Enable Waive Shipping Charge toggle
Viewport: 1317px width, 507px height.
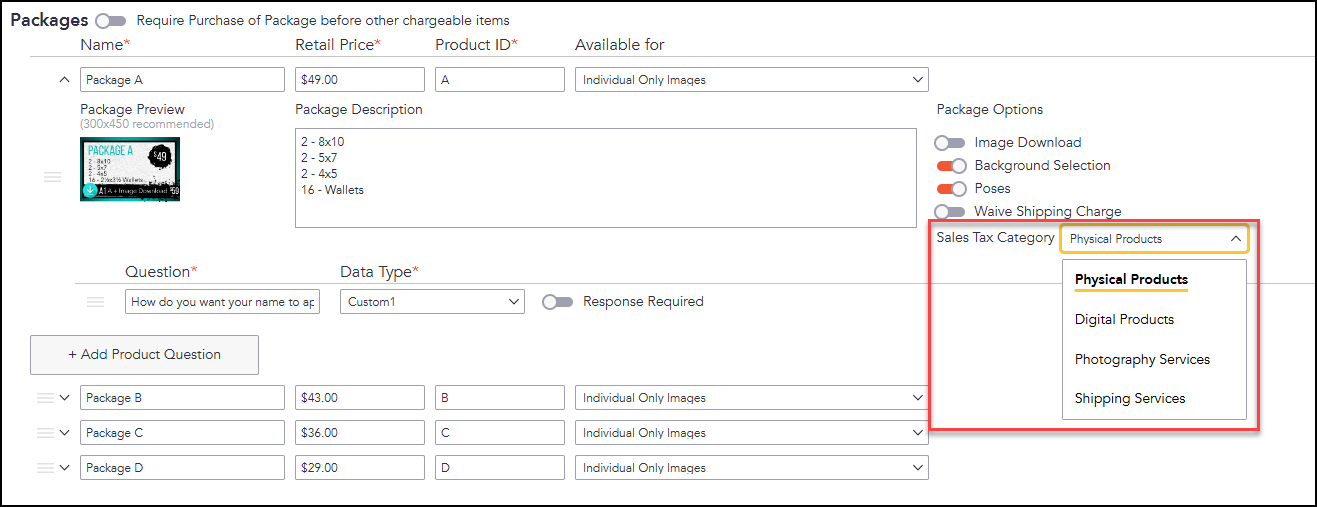[950, 212]
